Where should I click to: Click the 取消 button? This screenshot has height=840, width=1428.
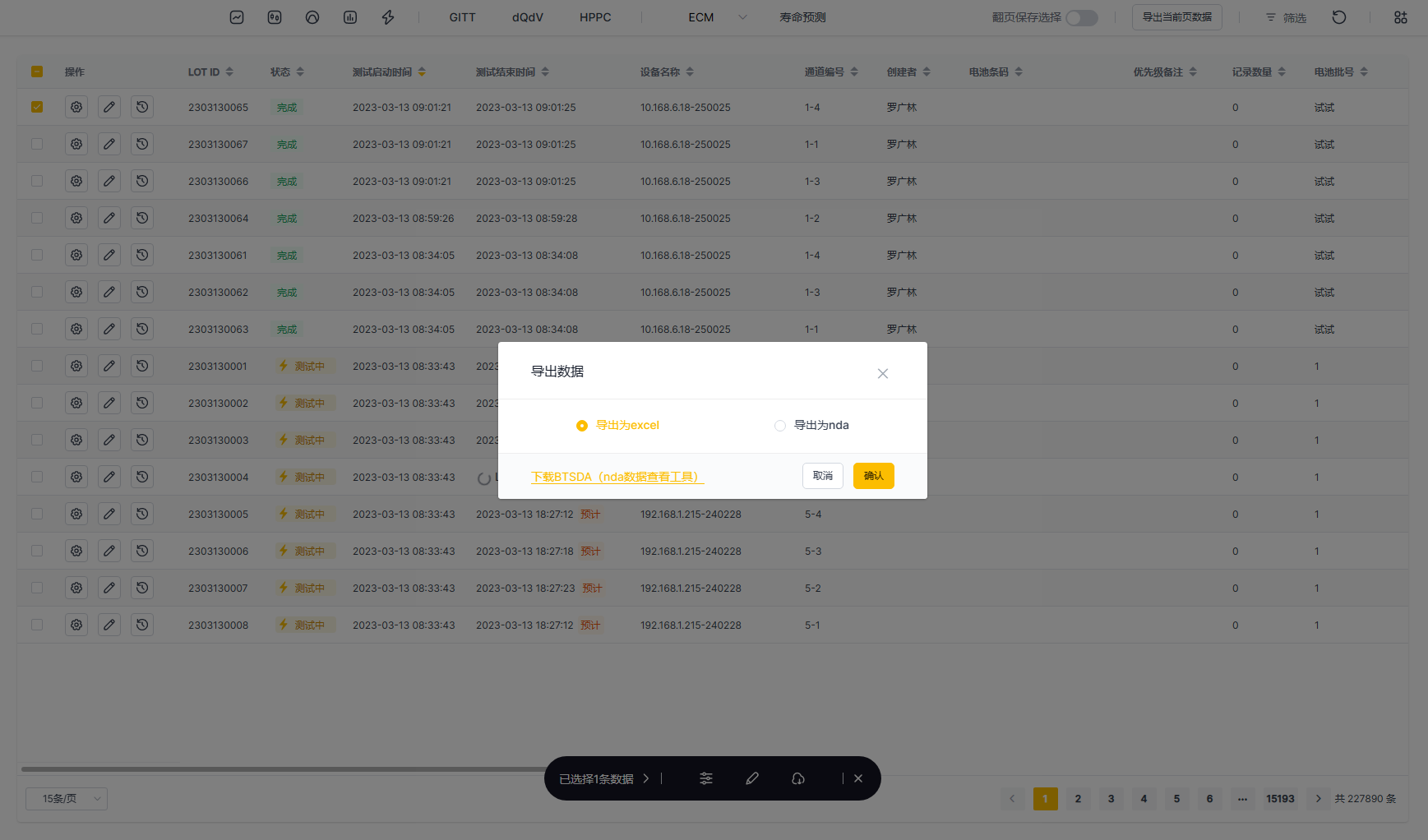point(823,476)
